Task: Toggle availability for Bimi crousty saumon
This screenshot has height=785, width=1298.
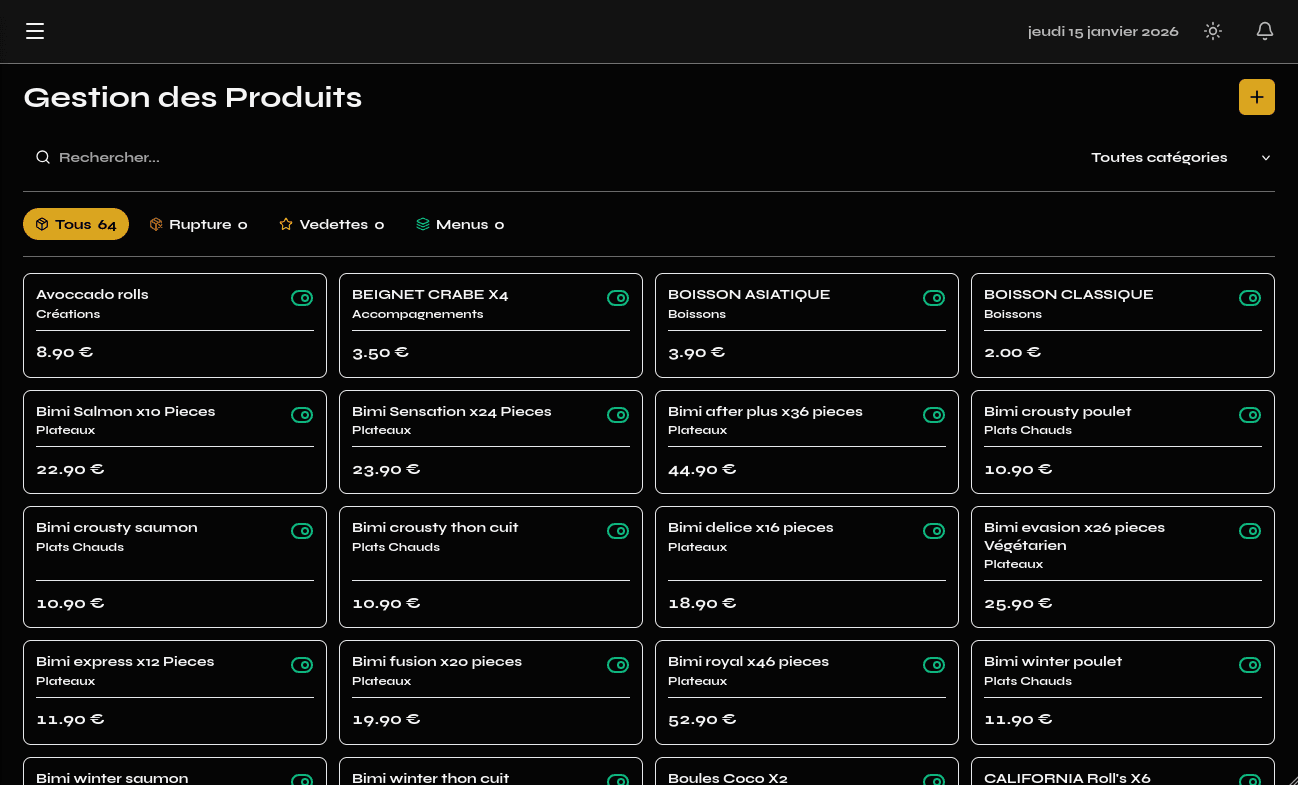Action: click(302, 531)
